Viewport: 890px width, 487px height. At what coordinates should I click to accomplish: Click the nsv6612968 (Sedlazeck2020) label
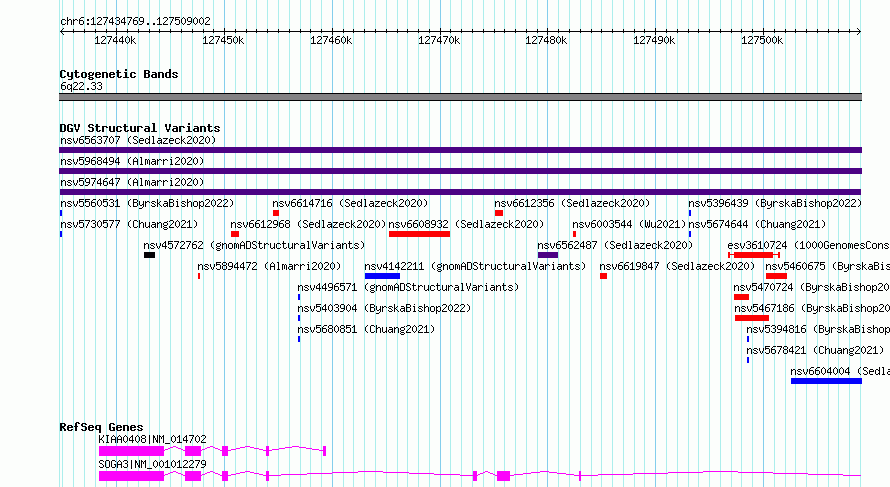click(308, 224)
